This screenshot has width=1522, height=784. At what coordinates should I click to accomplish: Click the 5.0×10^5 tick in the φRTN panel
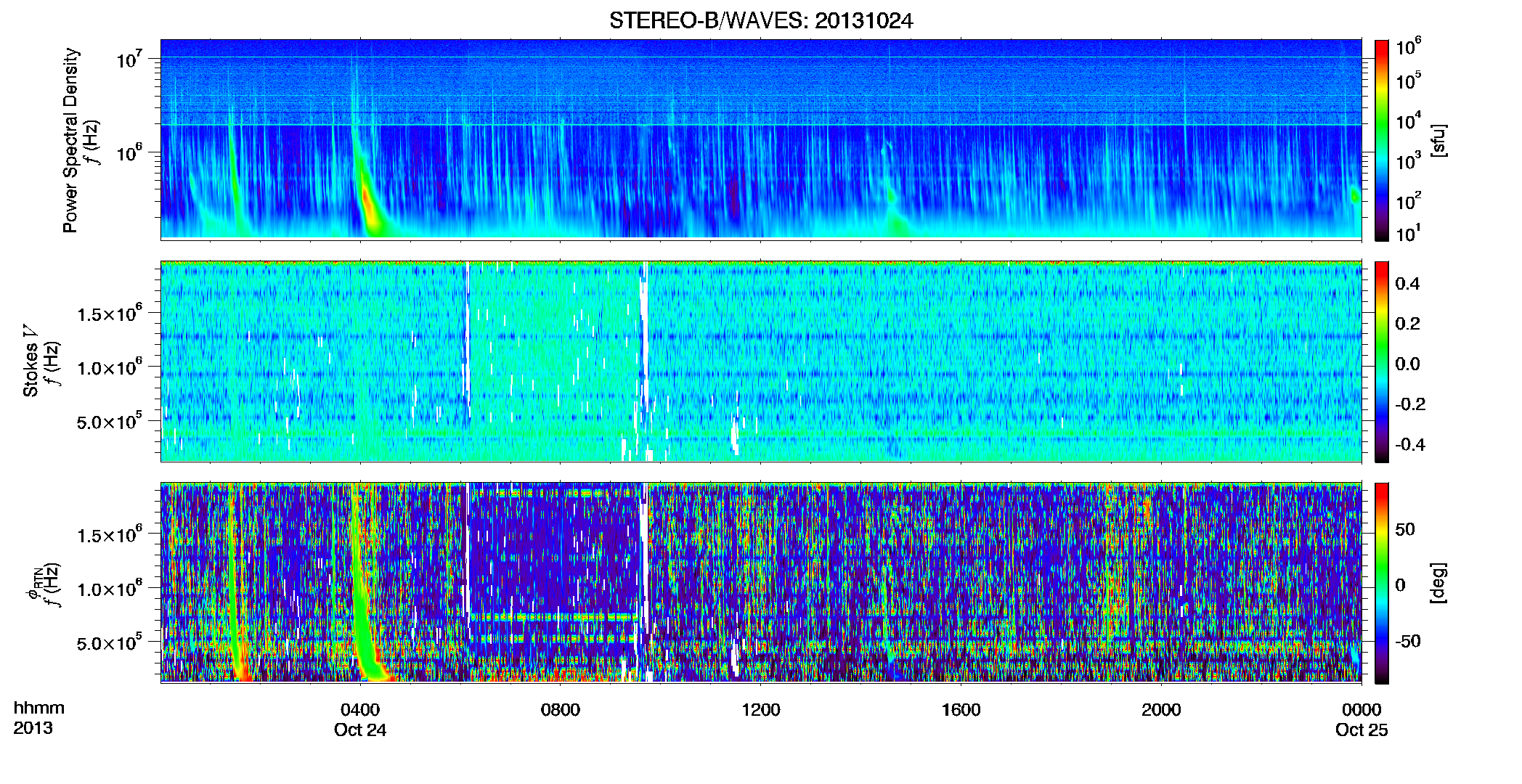110,643
